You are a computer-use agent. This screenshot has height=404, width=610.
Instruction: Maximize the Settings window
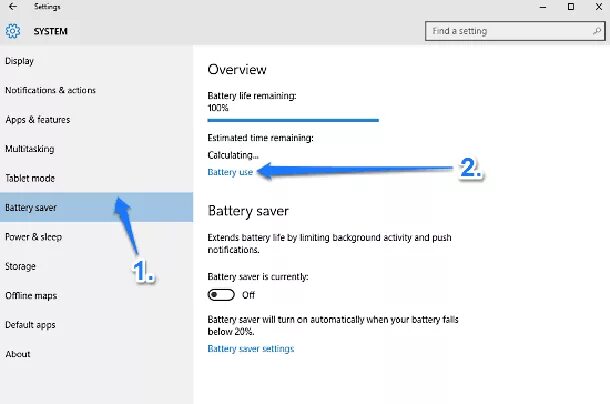(571, 7)
